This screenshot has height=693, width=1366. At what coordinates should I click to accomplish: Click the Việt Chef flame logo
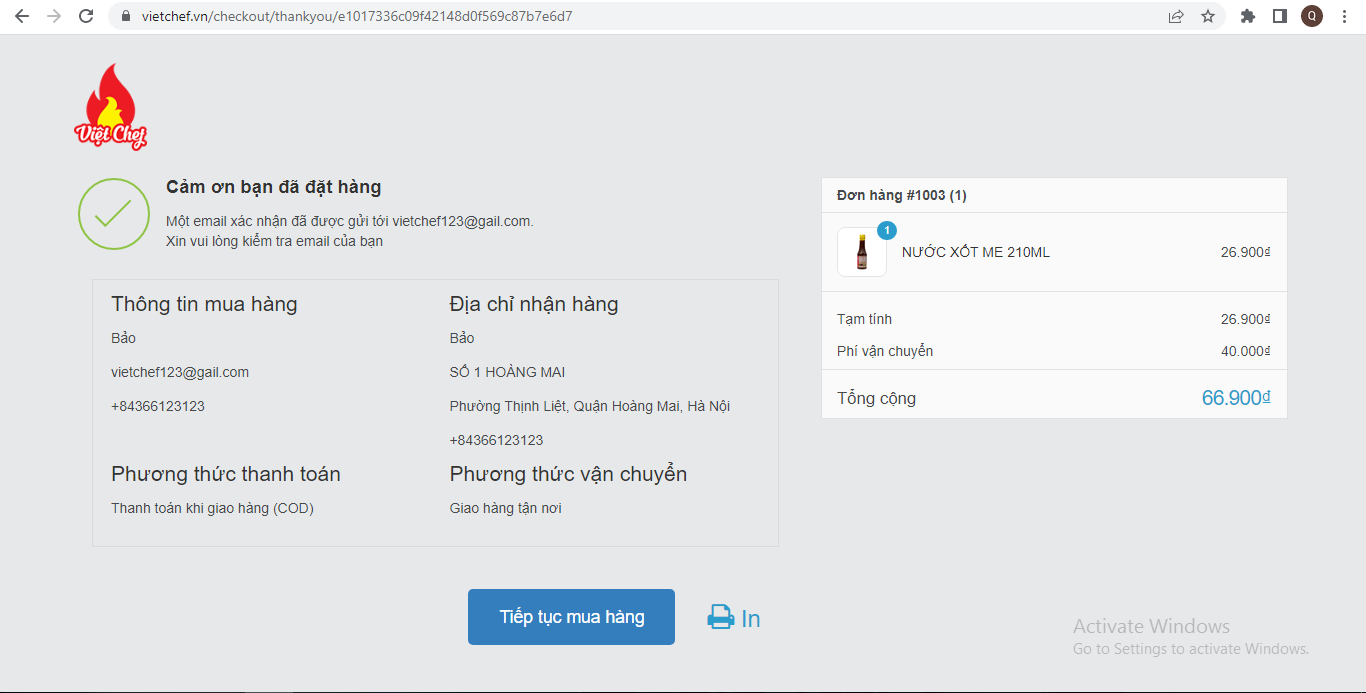pos(111,108)
